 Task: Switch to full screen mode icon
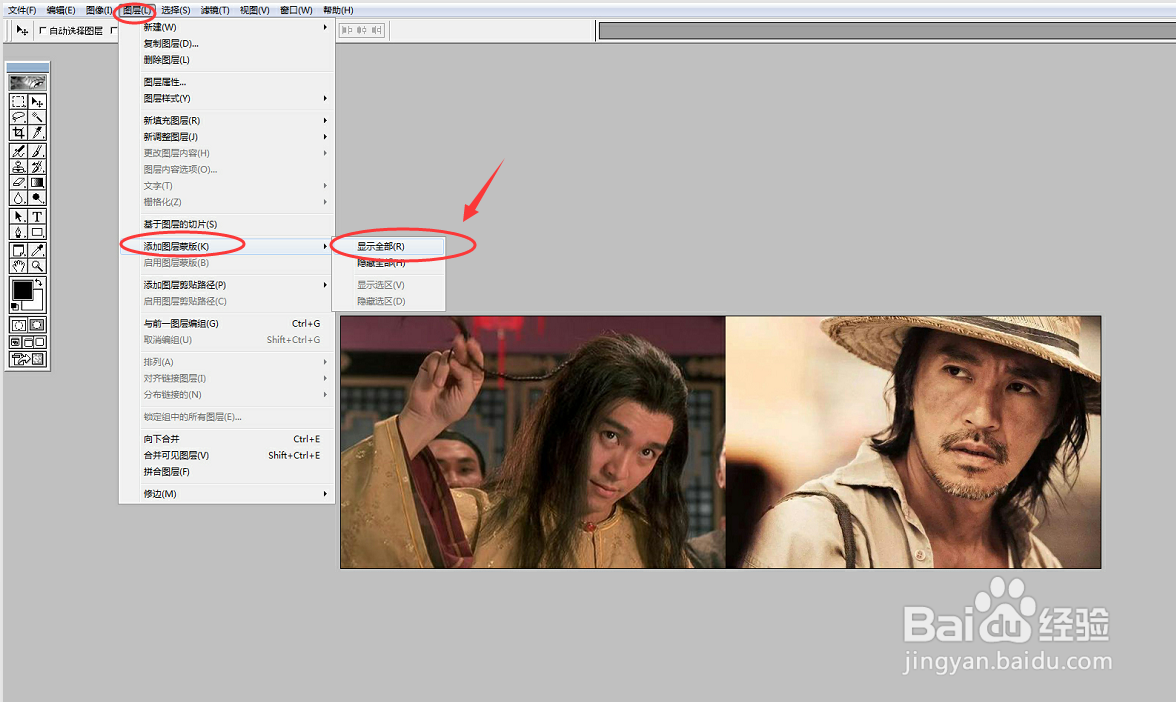click(x=40, y=342)
